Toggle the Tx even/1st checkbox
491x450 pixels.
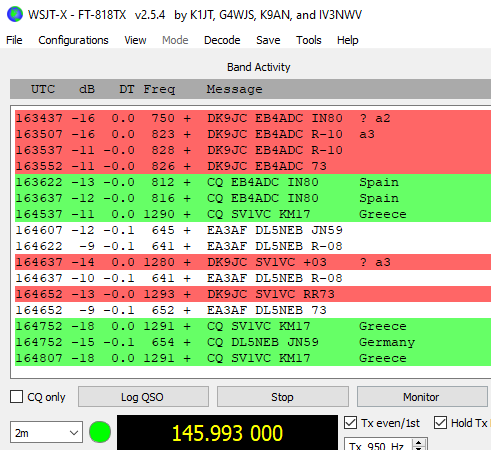(350, 423)
